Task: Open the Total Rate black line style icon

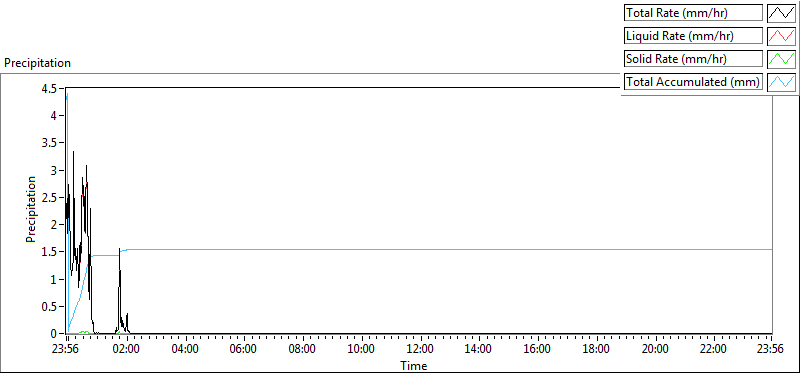Action: pyautogui.click(x=782, y=13)
